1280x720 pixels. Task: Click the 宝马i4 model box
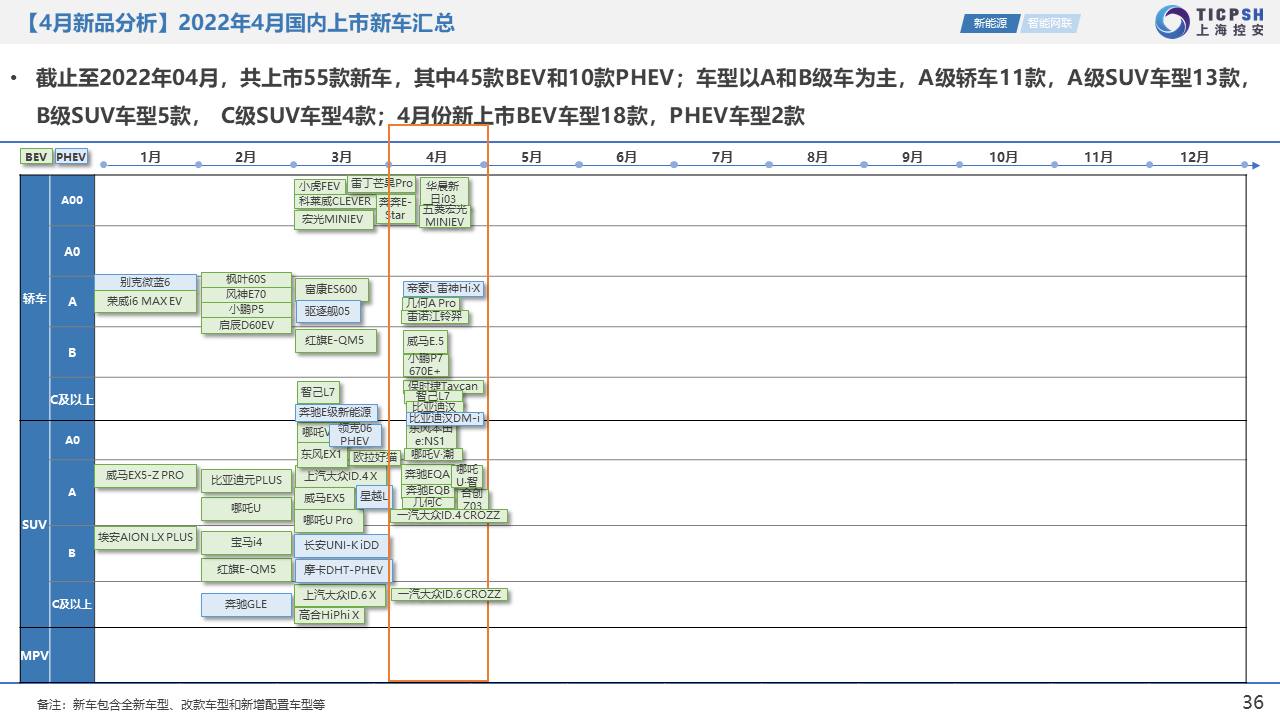[246, 542]
